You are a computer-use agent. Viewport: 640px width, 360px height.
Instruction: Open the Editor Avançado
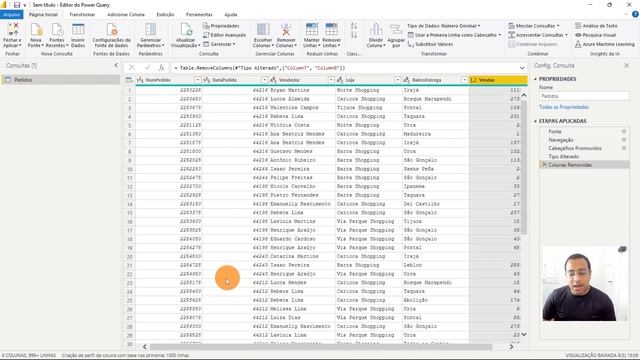(224, 35)
